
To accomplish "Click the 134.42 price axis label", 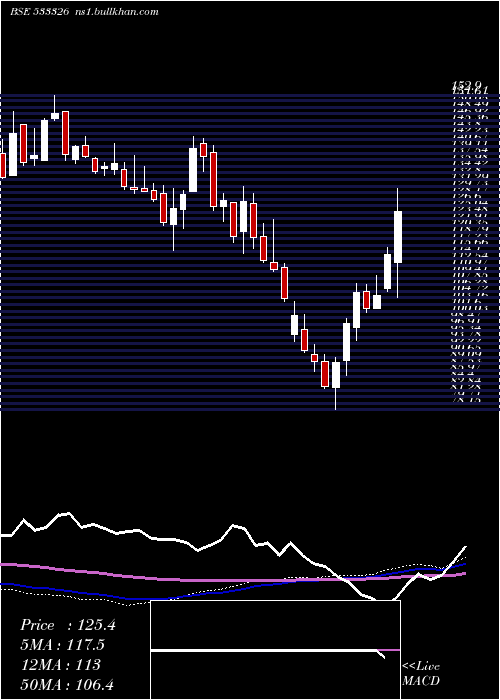I will [x=470, y=163].
